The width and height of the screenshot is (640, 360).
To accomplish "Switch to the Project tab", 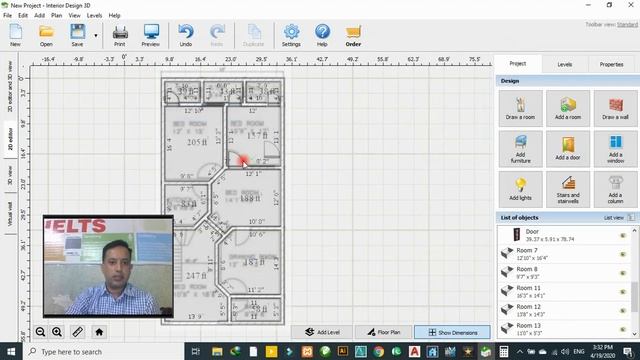I will pos(518,64).
